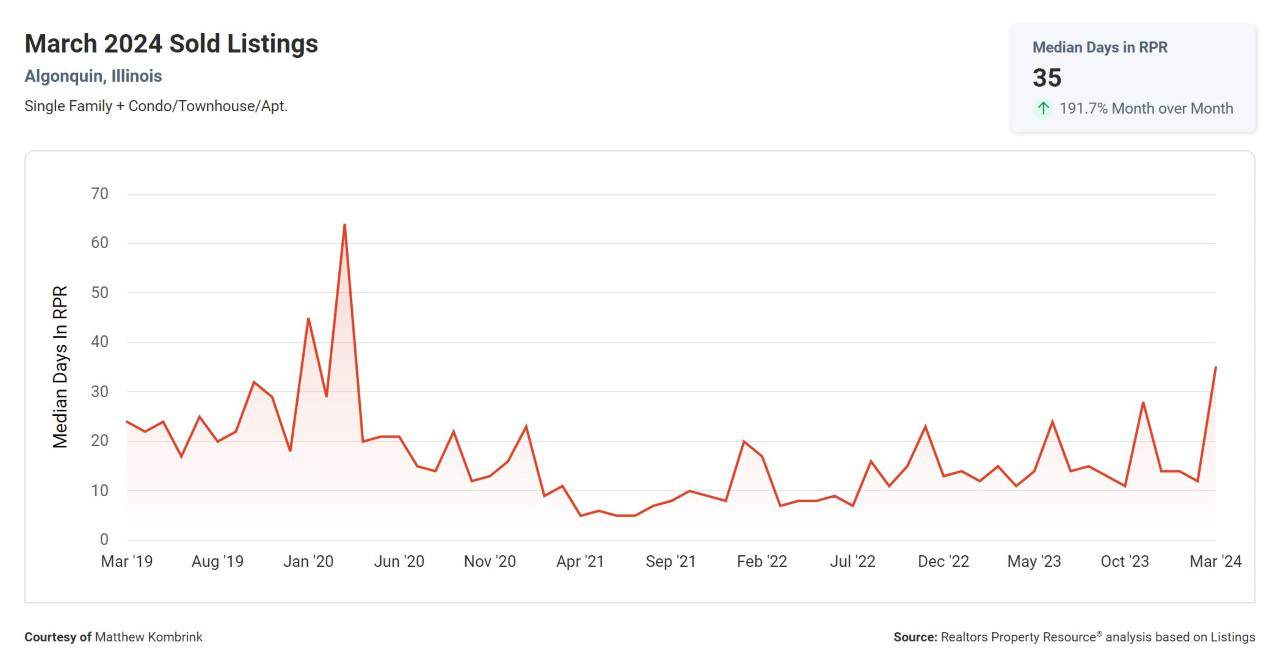Image resolution: width=1280 pixels, height=672 pixels.
Task: Open the Algonquin, Illinois location link
Action: pos(93,76)
